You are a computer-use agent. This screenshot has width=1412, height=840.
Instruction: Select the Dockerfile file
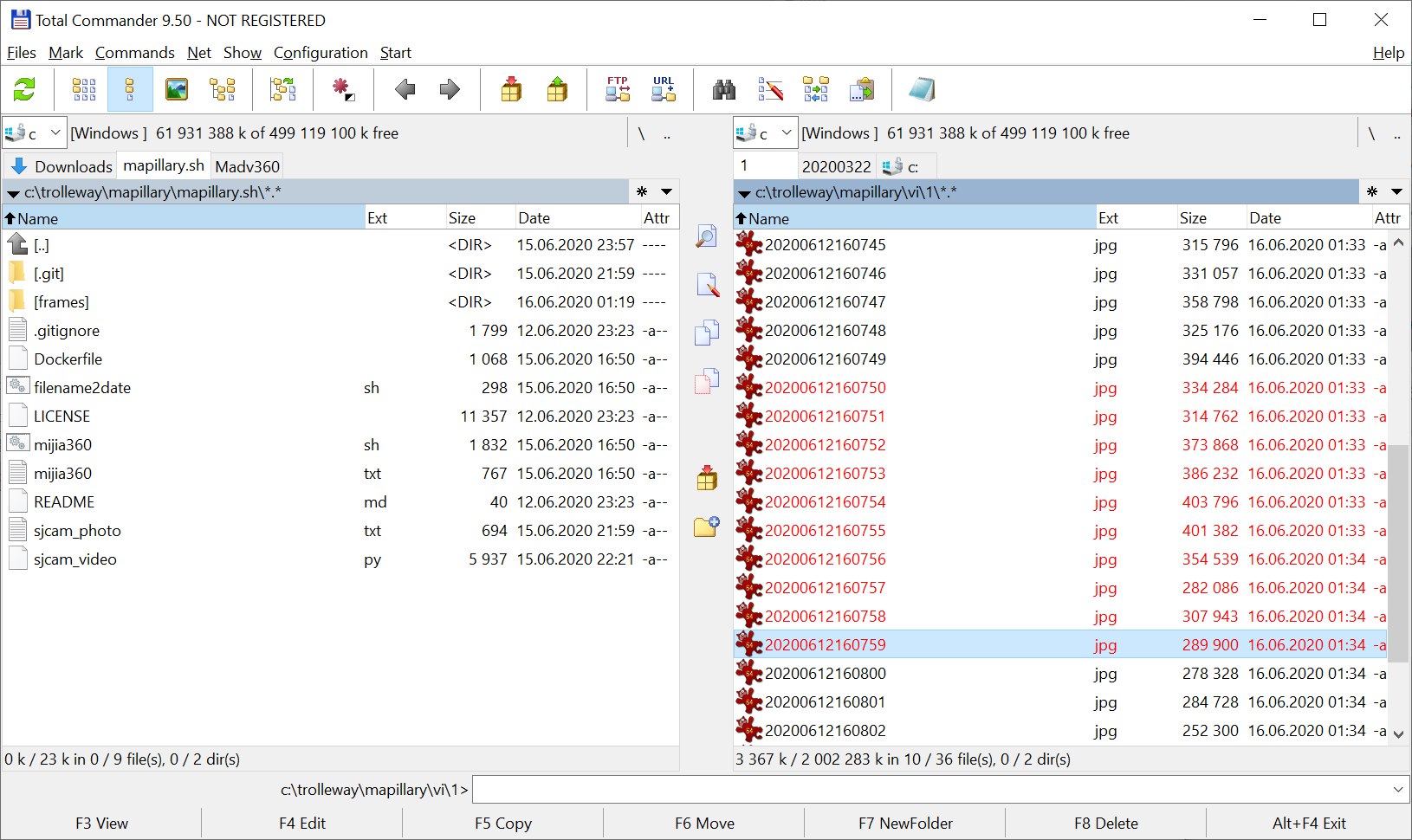(x=340, y=359)
